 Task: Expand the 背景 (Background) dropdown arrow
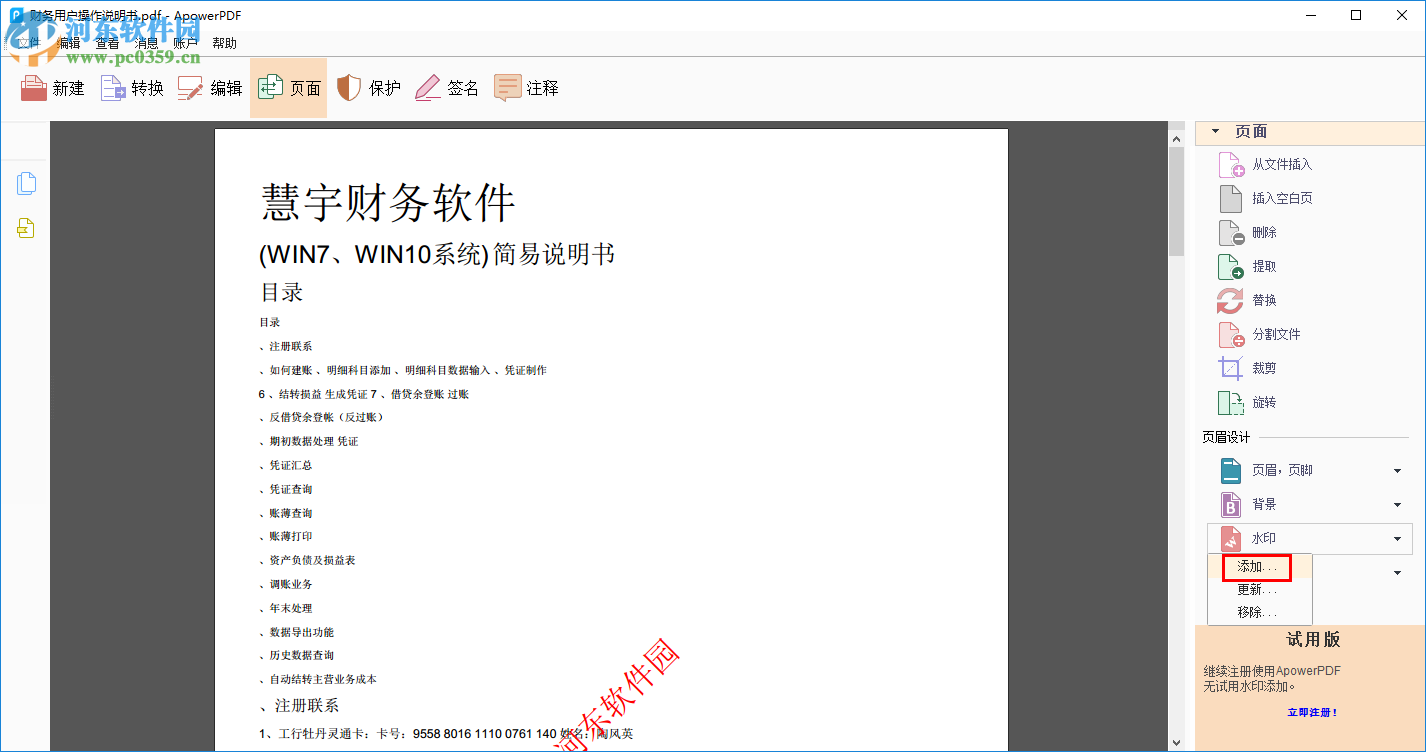tap(1398, 504)
